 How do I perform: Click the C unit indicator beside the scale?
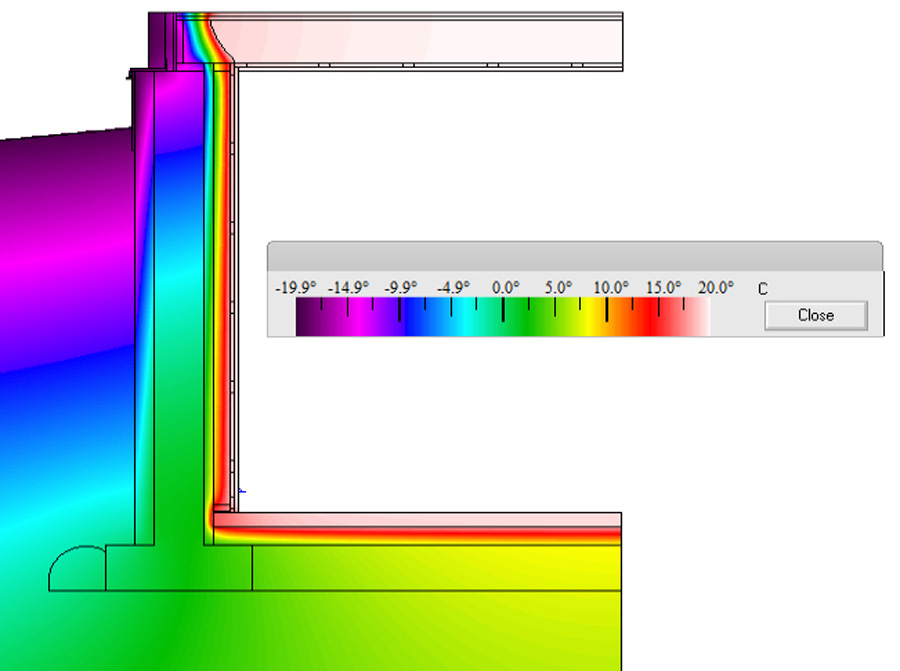[762, 287]
